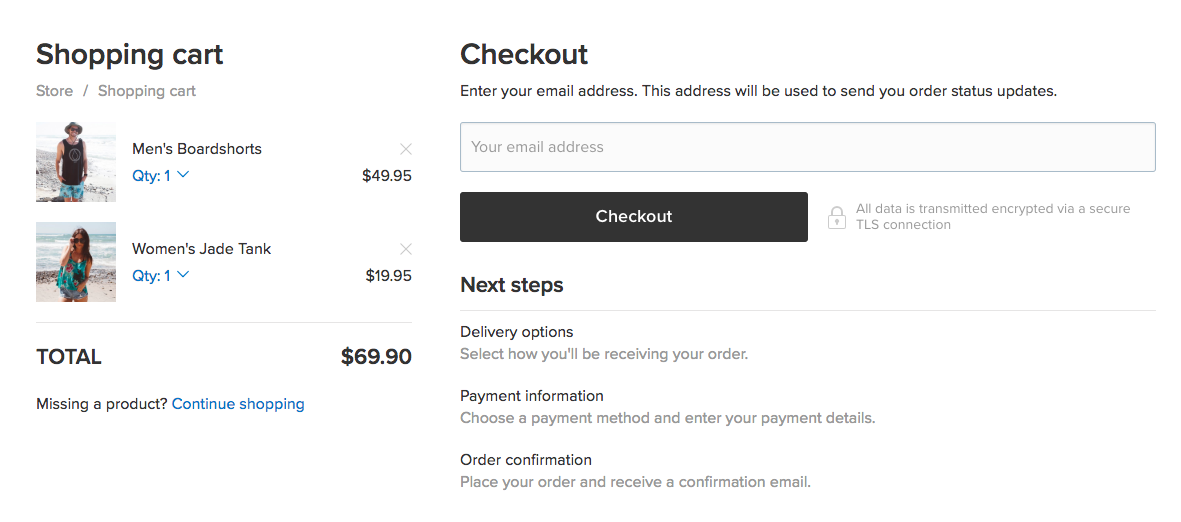Click the $49.95 Boardshorts price
The width and height of the screenshot is (1181, 522).
coord(387,176)
